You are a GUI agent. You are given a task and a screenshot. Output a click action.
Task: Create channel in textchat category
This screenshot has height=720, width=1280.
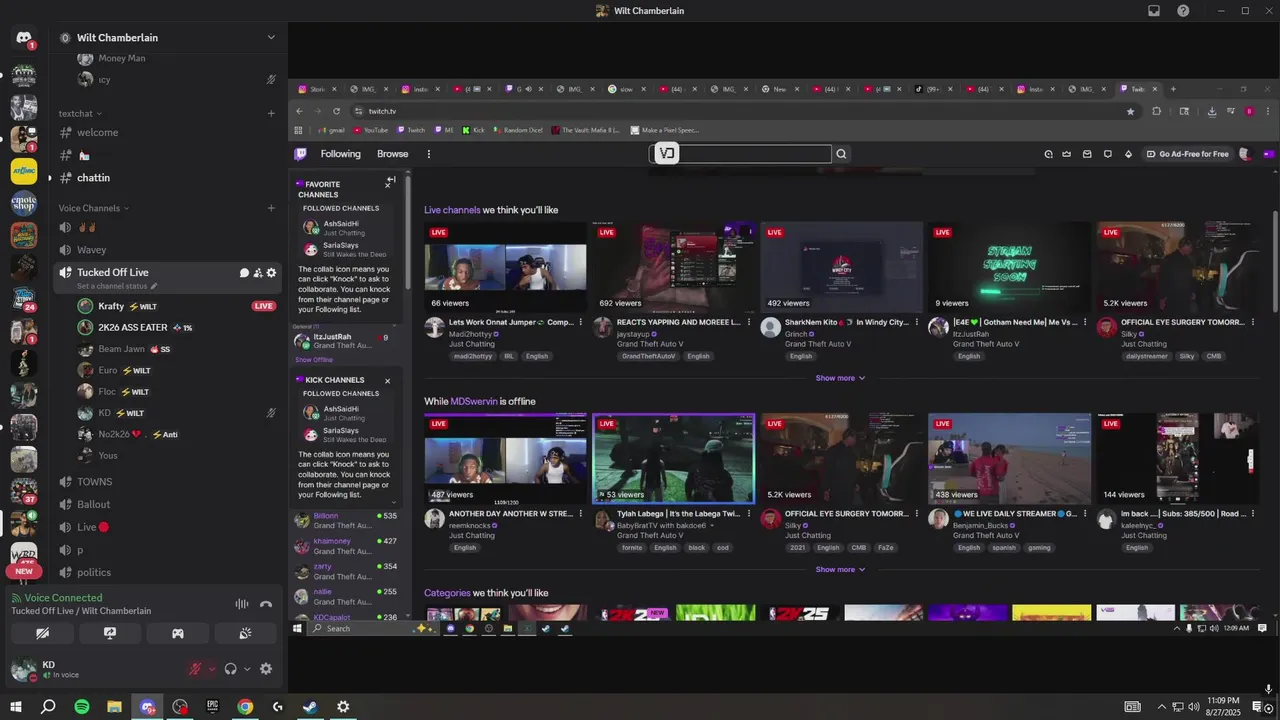(x=271, y=113)
